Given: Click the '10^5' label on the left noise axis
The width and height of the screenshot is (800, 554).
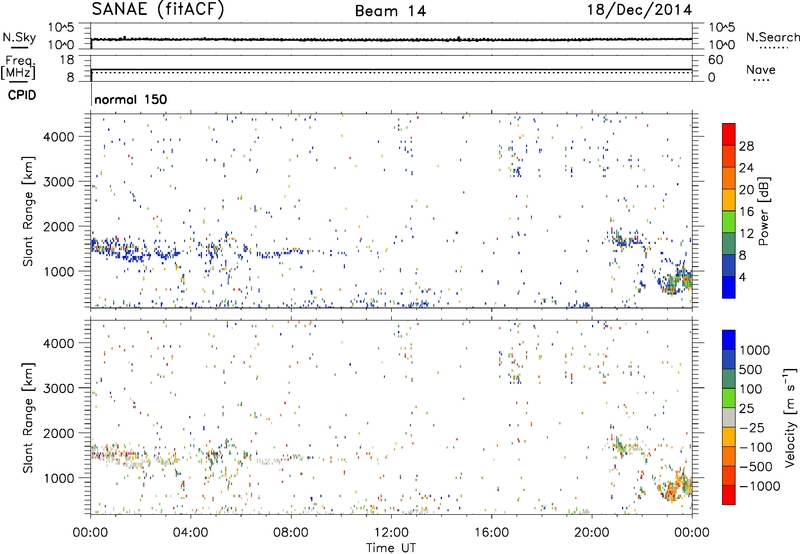Looking at the screenshot, I should click(x=61, y=28).
